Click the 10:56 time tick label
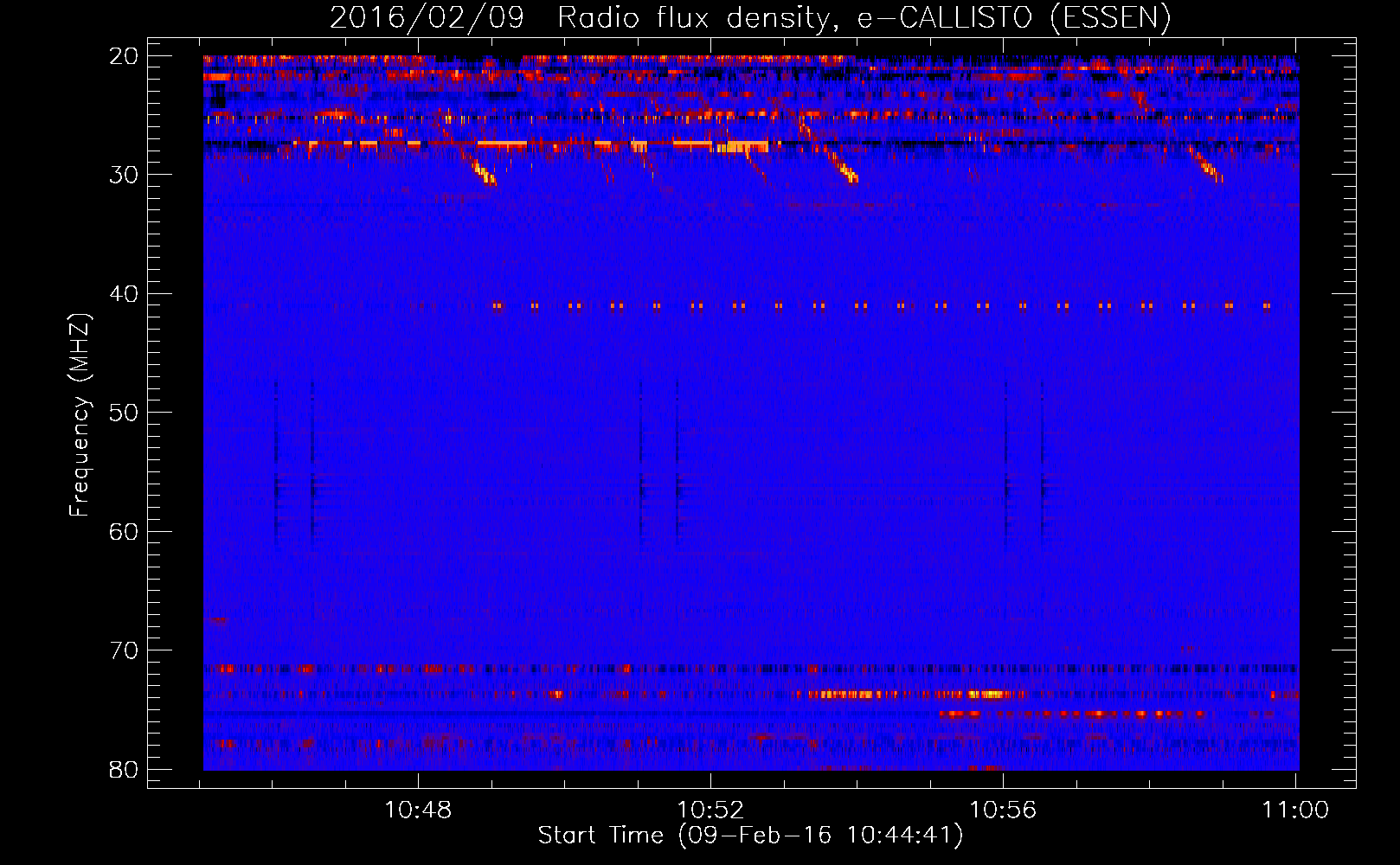This screenshot has width=1400, height=865. [1003, 811]
